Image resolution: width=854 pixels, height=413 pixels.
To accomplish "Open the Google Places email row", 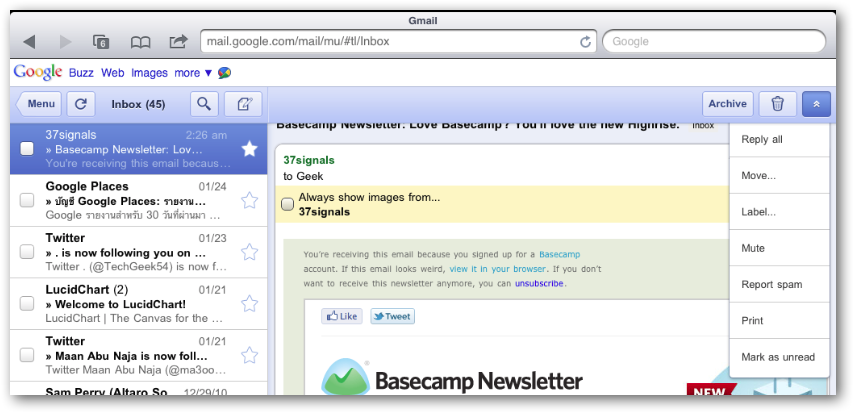I will tap(139, 201).
